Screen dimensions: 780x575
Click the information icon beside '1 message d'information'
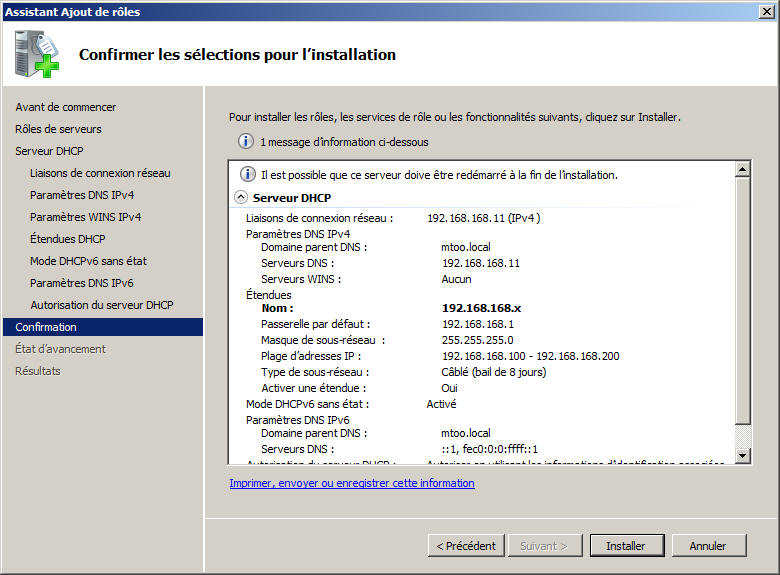click(x=245, y=141)
